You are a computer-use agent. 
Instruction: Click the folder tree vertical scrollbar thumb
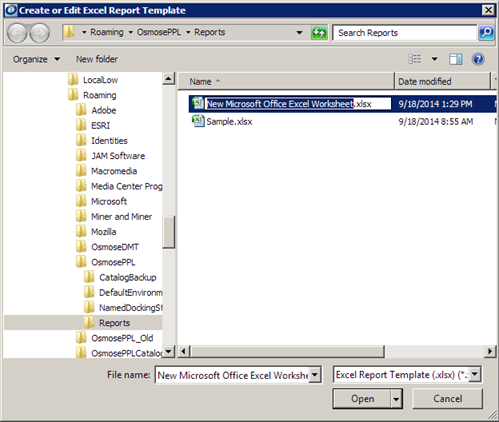pyautogui.click(x=169, y=232)
